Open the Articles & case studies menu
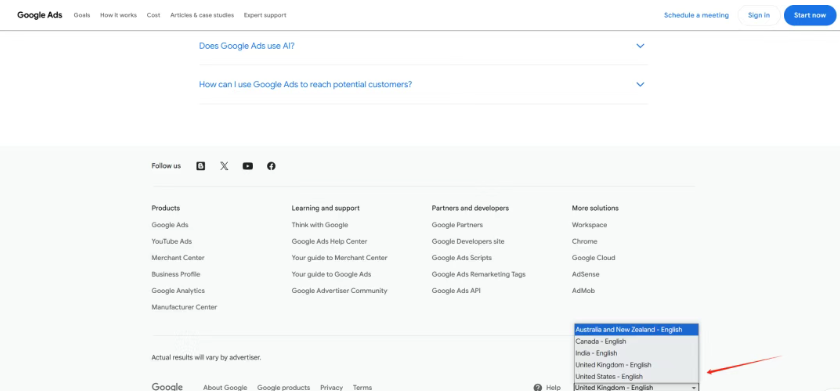The height and width of the screenshot is (391, 840). coord(202,16)
